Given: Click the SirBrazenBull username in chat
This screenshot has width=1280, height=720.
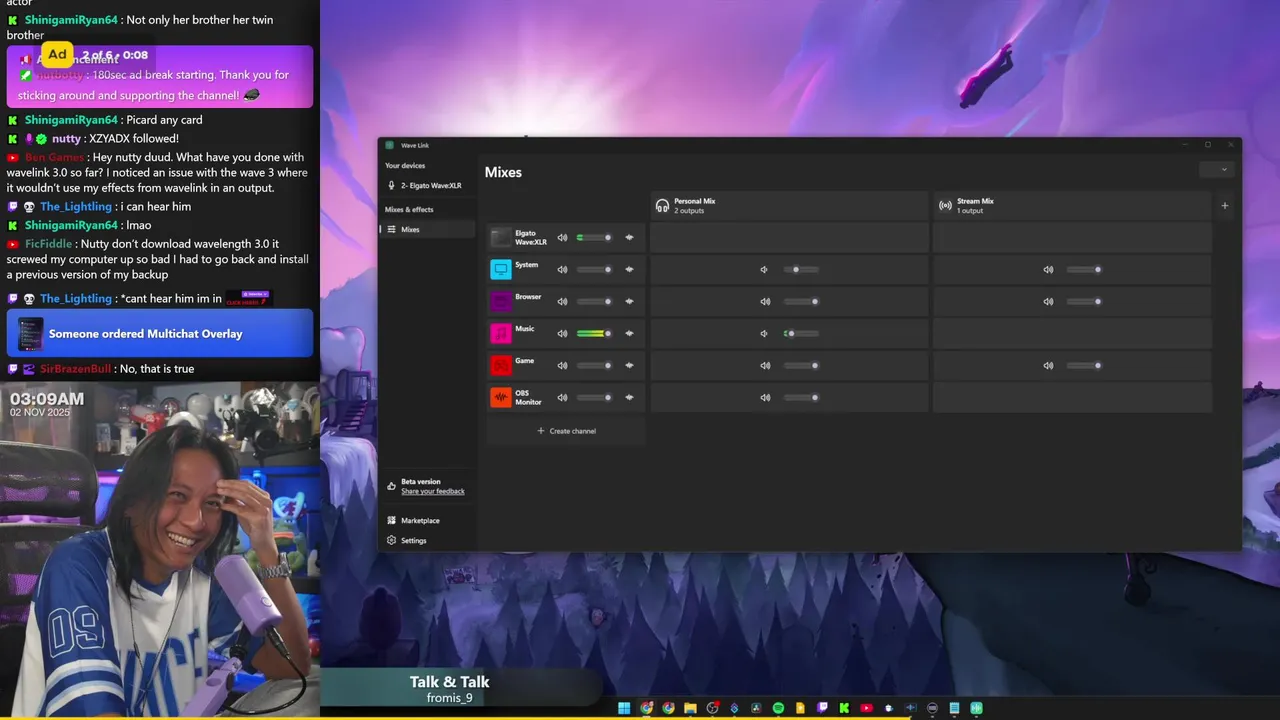Looking at the screenshot, I should click(x=76, y=369).
